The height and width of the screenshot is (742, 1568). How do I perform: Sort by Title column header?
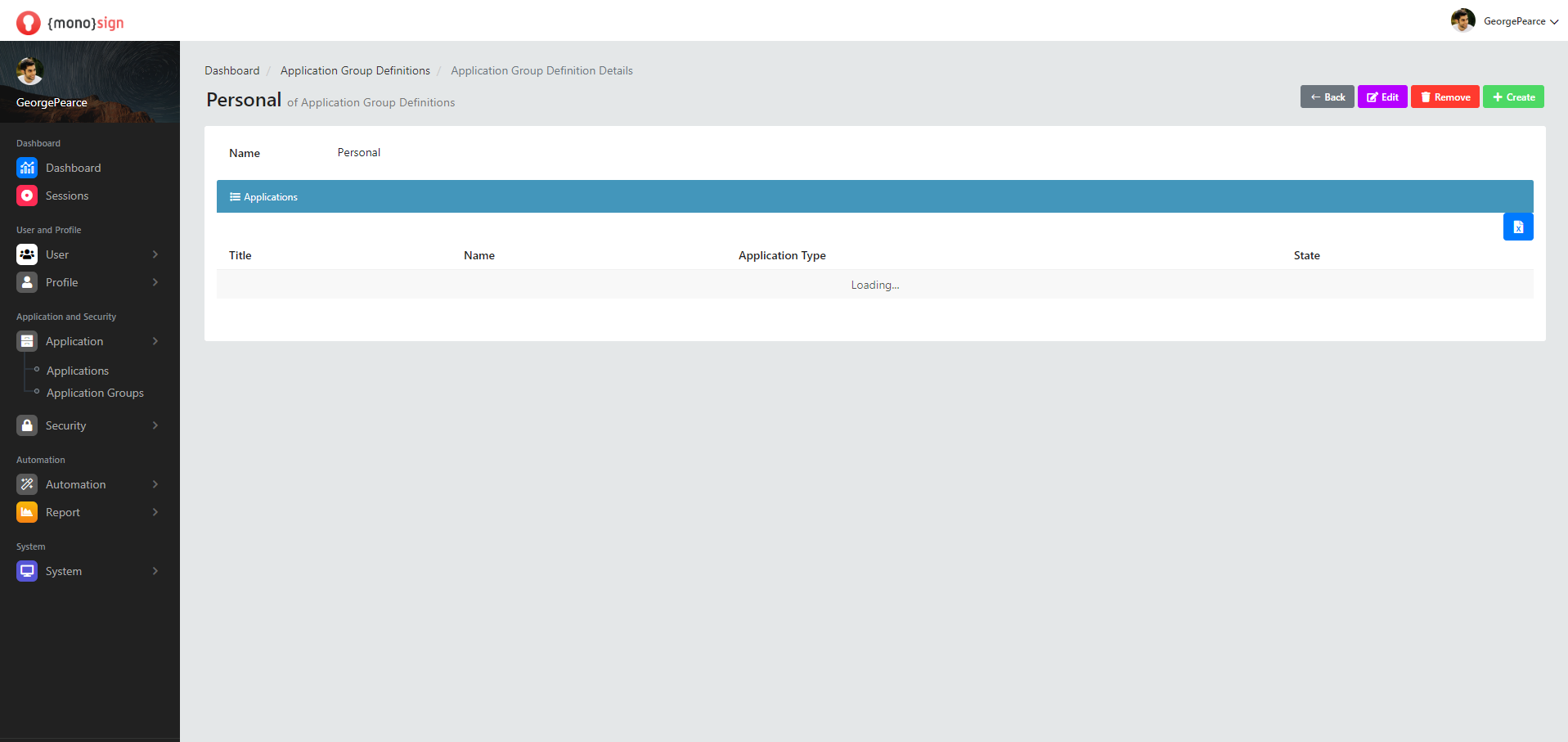pos(240,255)
